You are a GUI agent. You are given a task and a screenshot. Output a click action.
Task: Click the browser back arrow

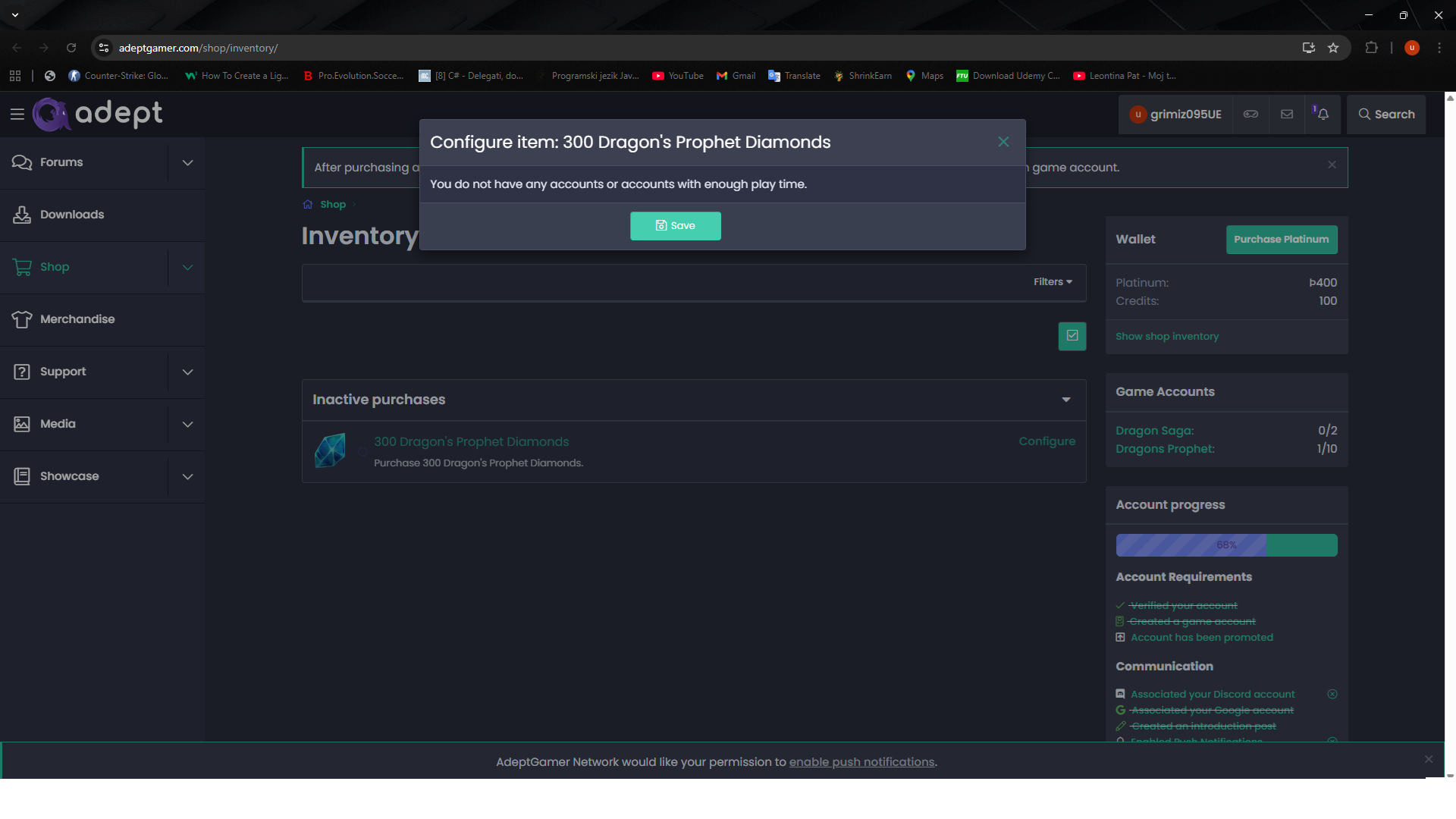coord(17,48)
